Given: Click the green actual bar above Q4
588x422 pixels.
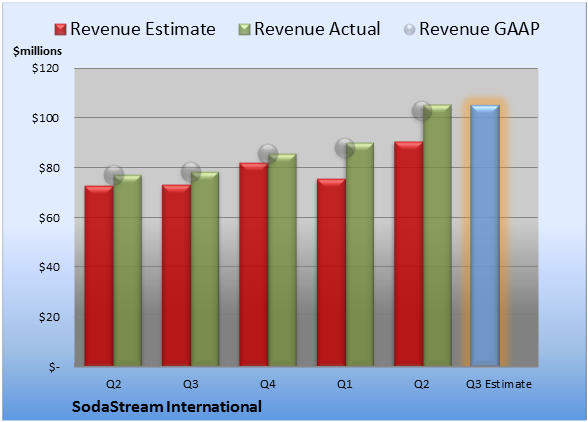Looking at the screenshot, I should (x=282, y=260).
